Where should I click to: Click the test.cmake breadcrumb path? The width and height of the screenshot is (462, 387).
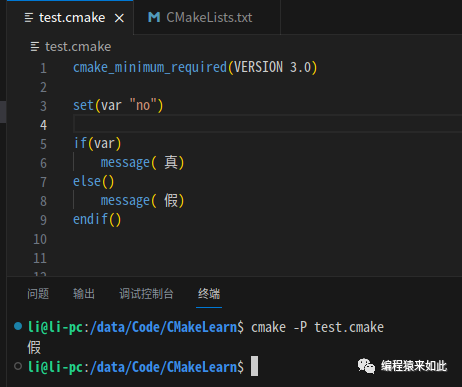[x=78, y=47]
